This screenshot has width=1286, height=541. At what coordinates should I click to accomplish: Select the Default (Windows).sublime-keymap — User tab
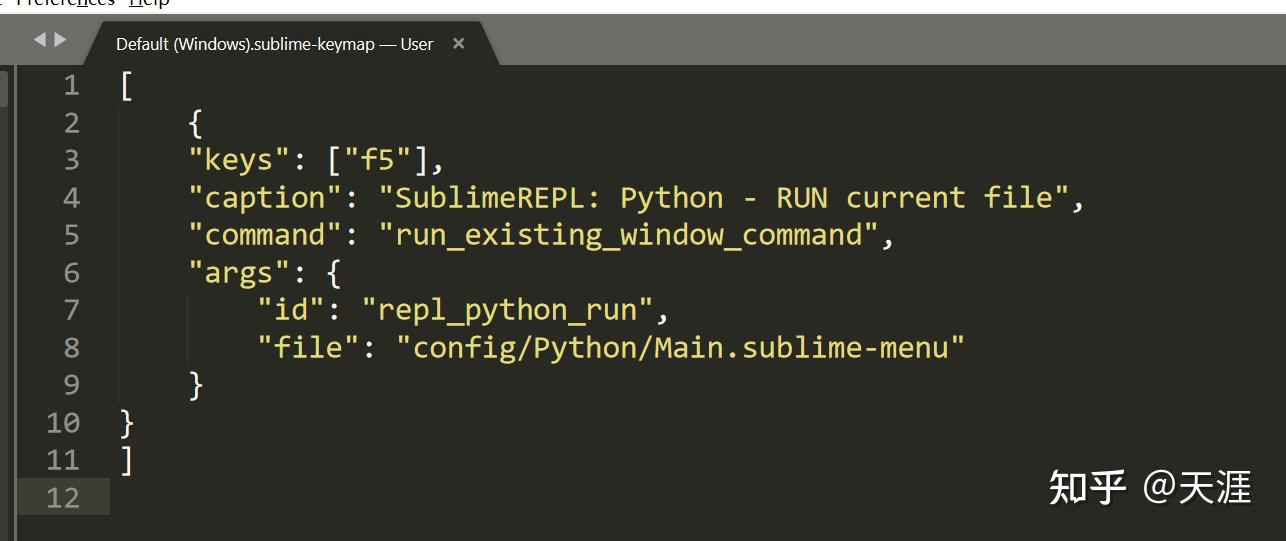point(275,44)
